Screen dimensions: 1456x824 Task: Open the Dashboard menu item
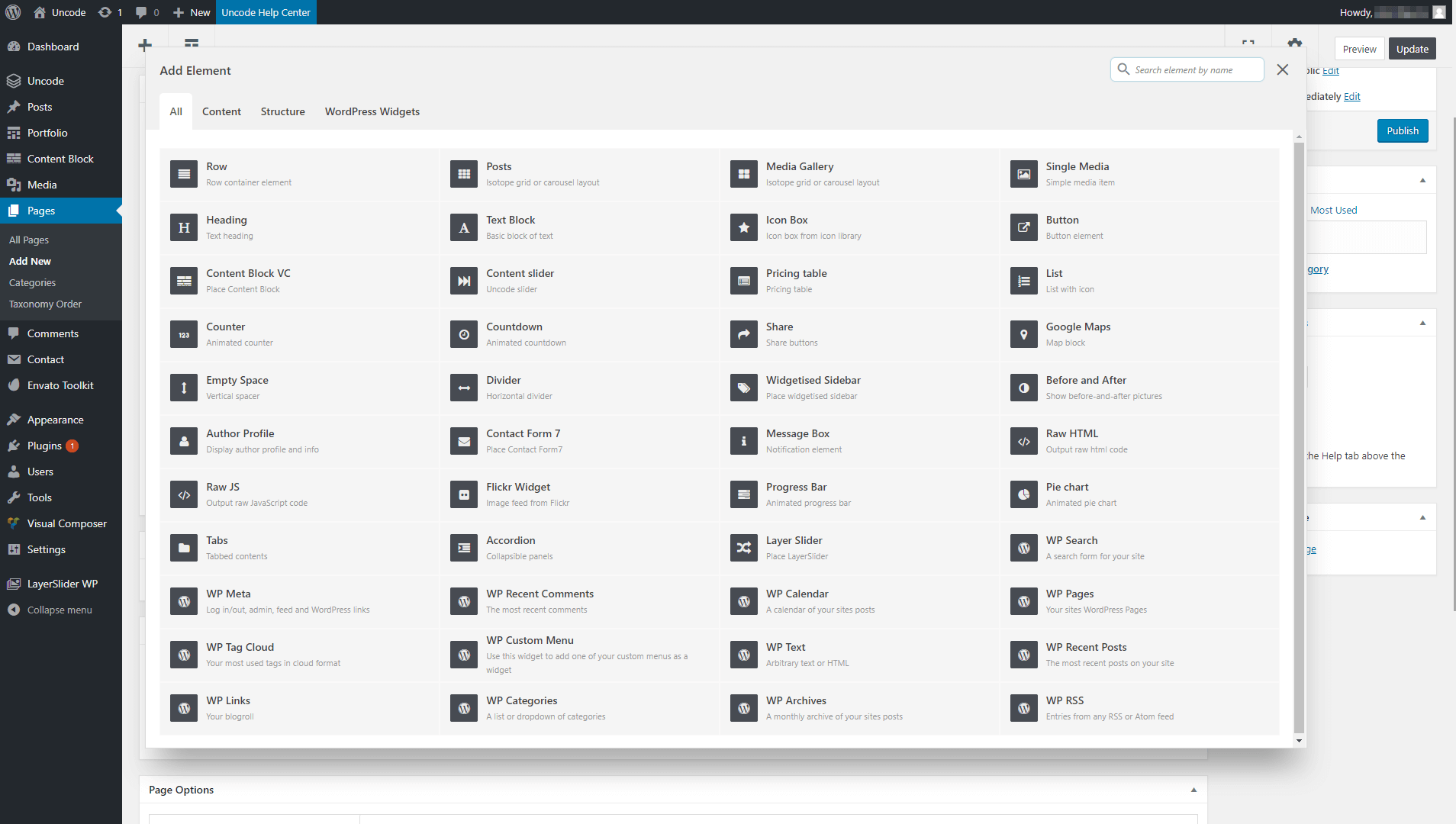tap(61, 47)
